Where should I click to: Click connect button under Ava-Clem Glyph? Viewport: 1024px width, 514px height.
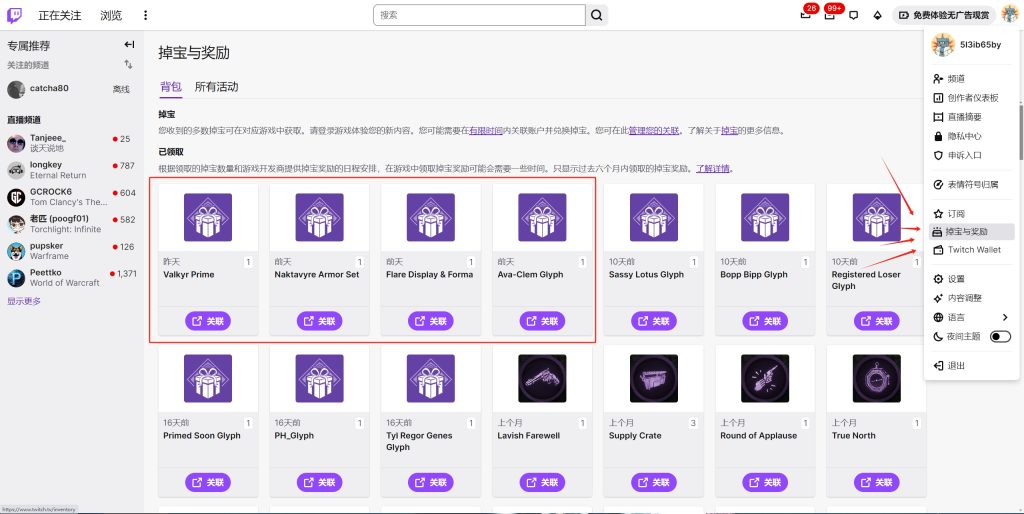[x=542, y=321]
